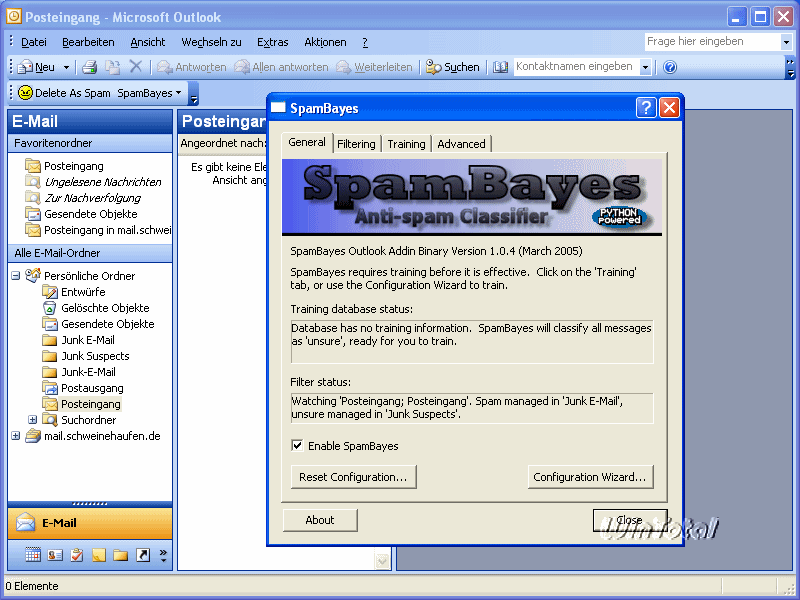Image resolution: width=800 pixels, height=600 pixels.
Task: Click the Outlook title bar icon
Action: pos(13,16)
